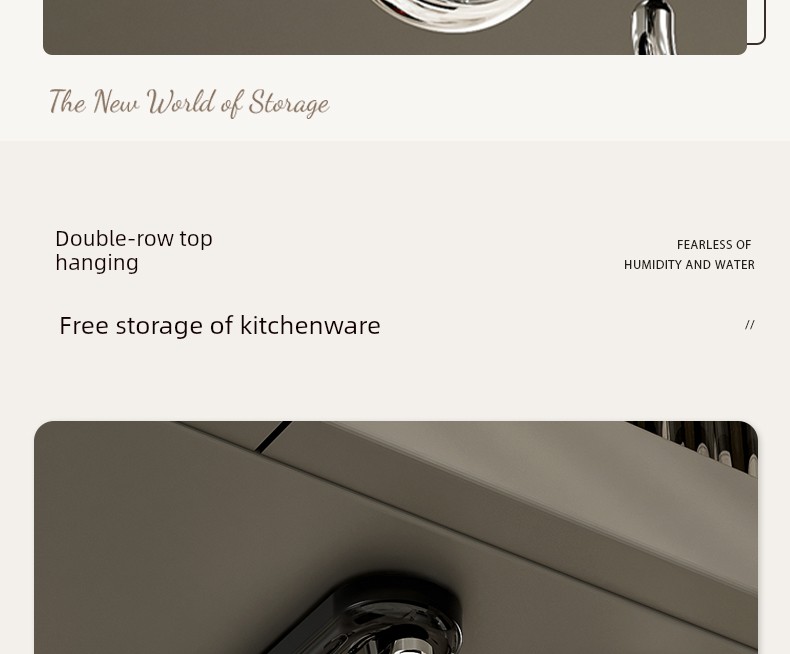790x654 pixels.
Task: Open the top banner product image
Action: (x=394, y=27)
